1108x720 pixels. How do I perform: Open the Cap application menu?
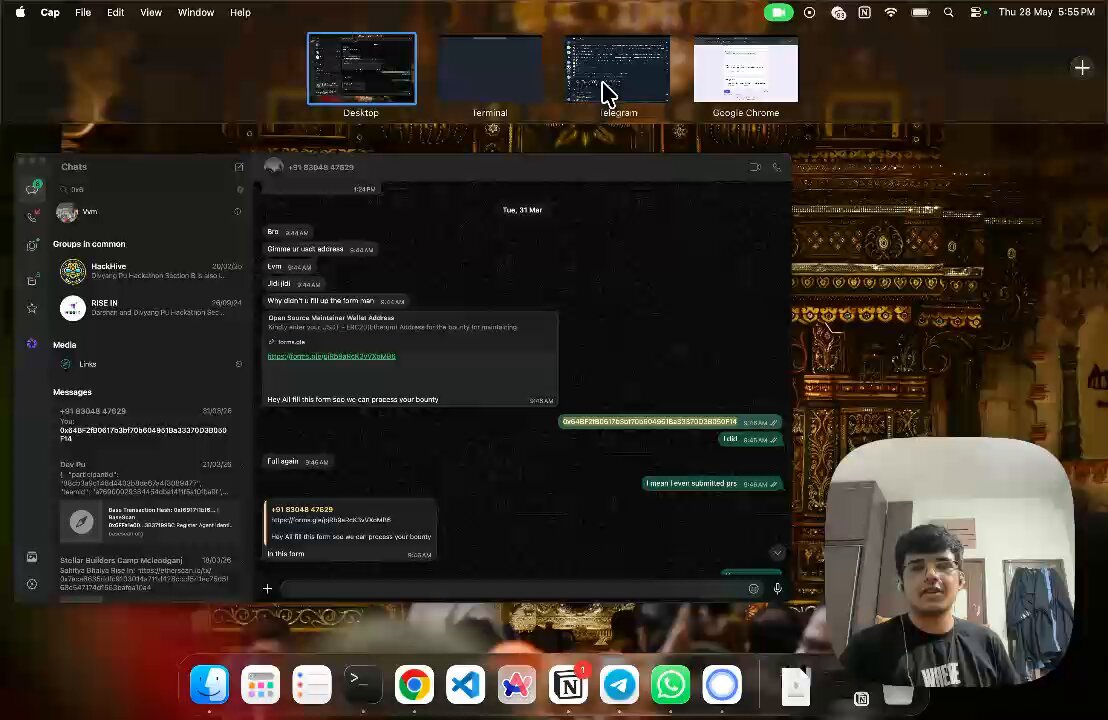pyautogui.click(x=50, y=12)
